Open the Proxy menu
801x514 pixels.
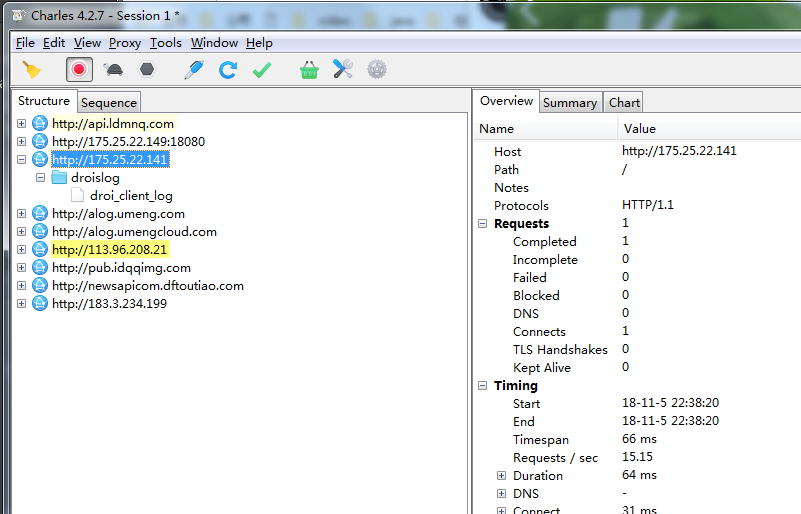pos(125,43)
